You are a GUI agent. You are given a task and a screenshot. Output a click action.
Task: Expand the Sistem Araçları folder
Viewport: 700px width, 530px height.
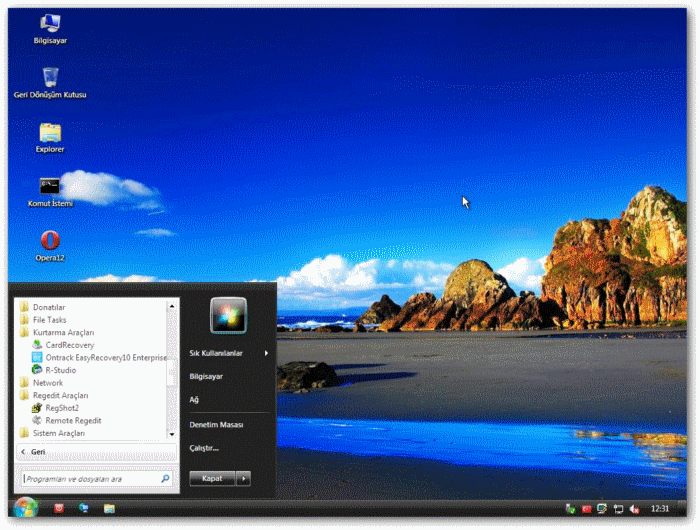pyautogui.click(x=58, y=433)
